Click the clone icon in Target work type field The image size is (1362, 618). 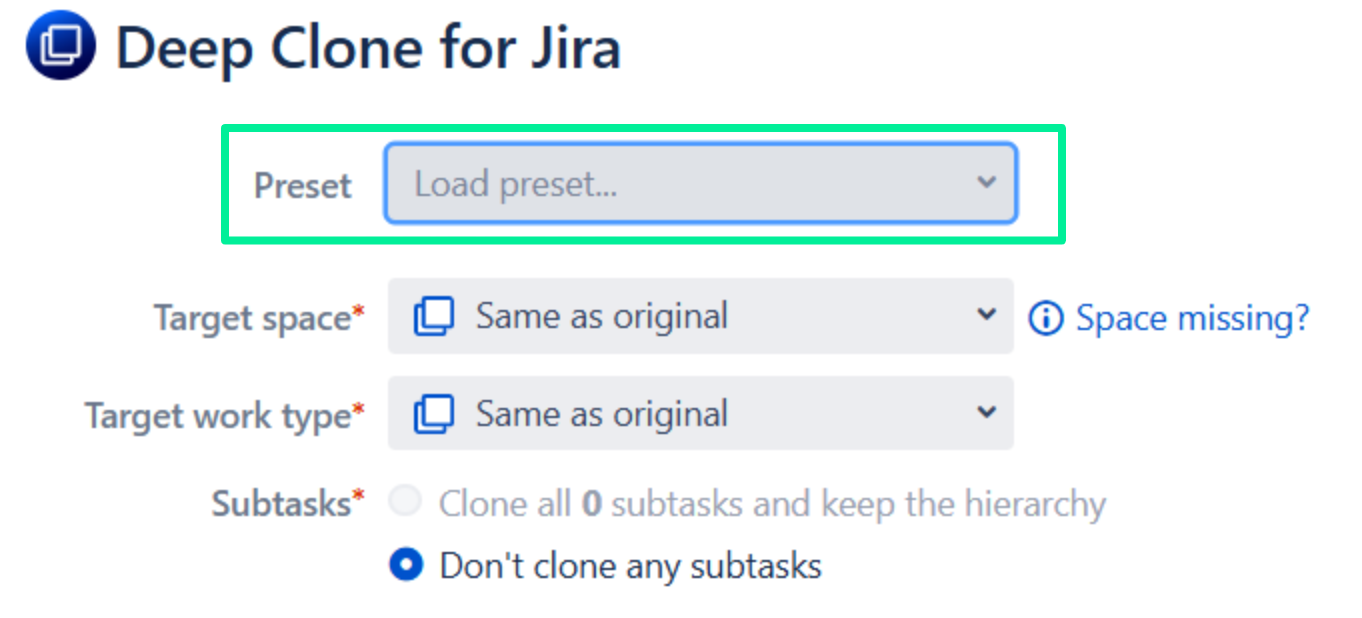click(x=434, y=414)
